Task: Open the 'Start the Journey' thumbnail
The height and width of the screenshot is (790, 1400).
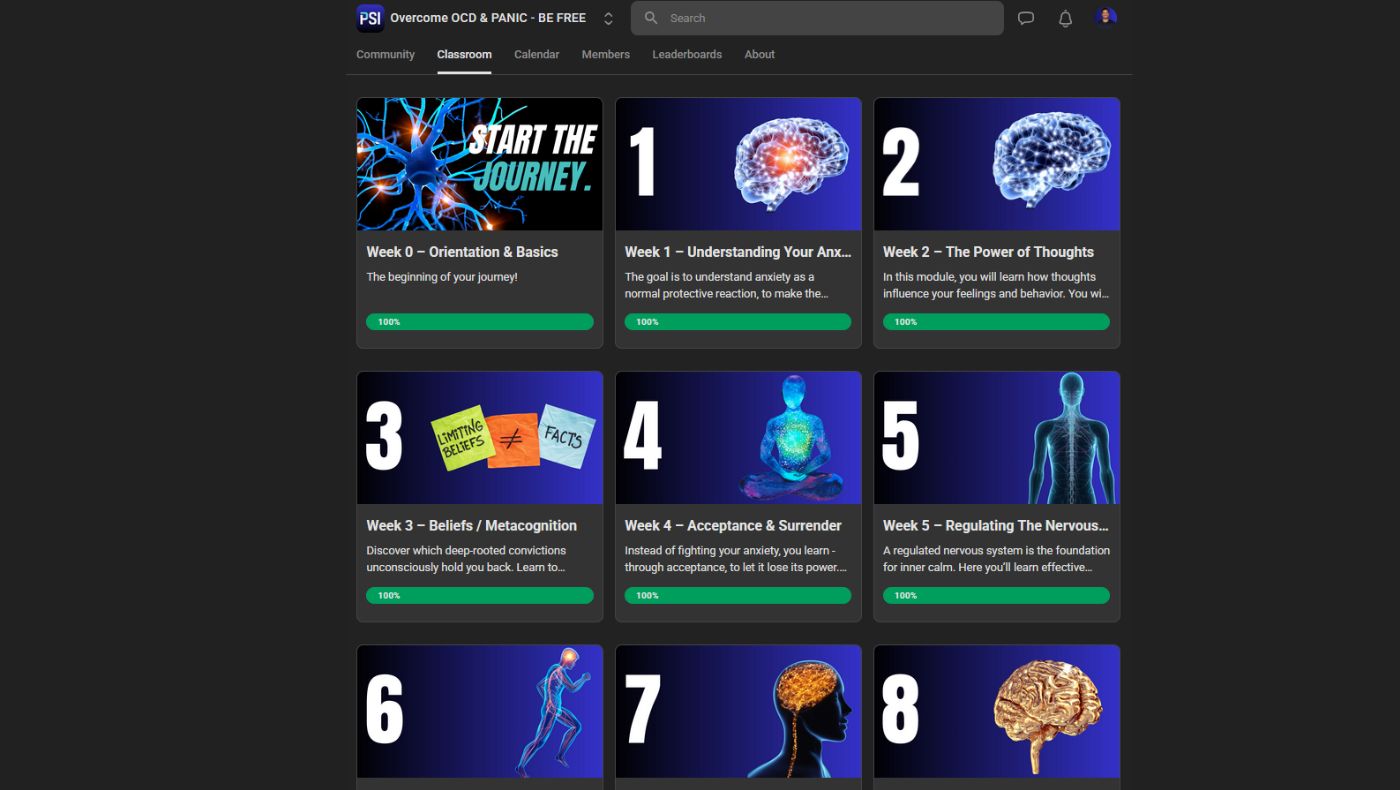Action: pos(480,164)
